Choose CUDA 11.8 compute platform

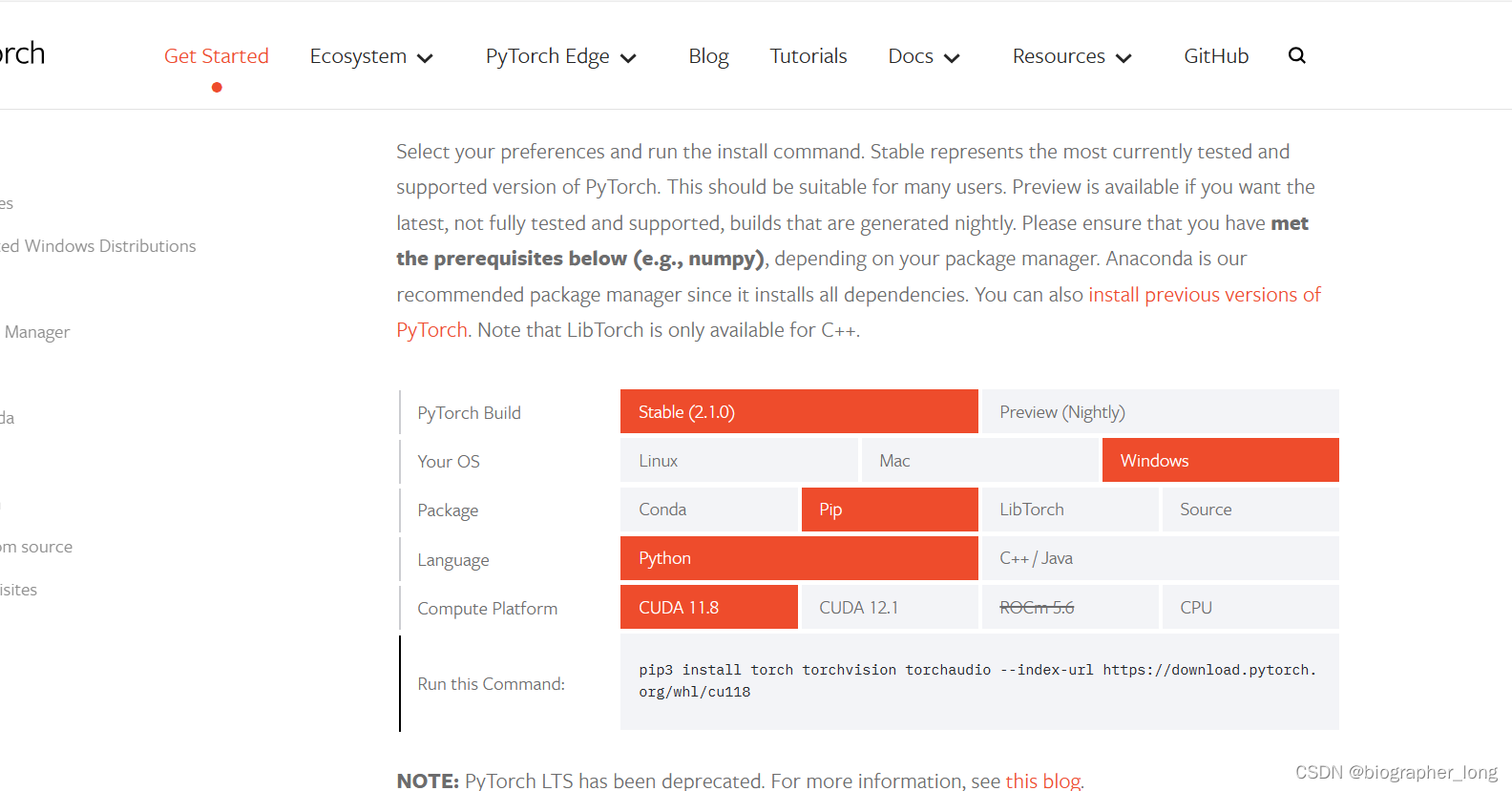[709, 607]
